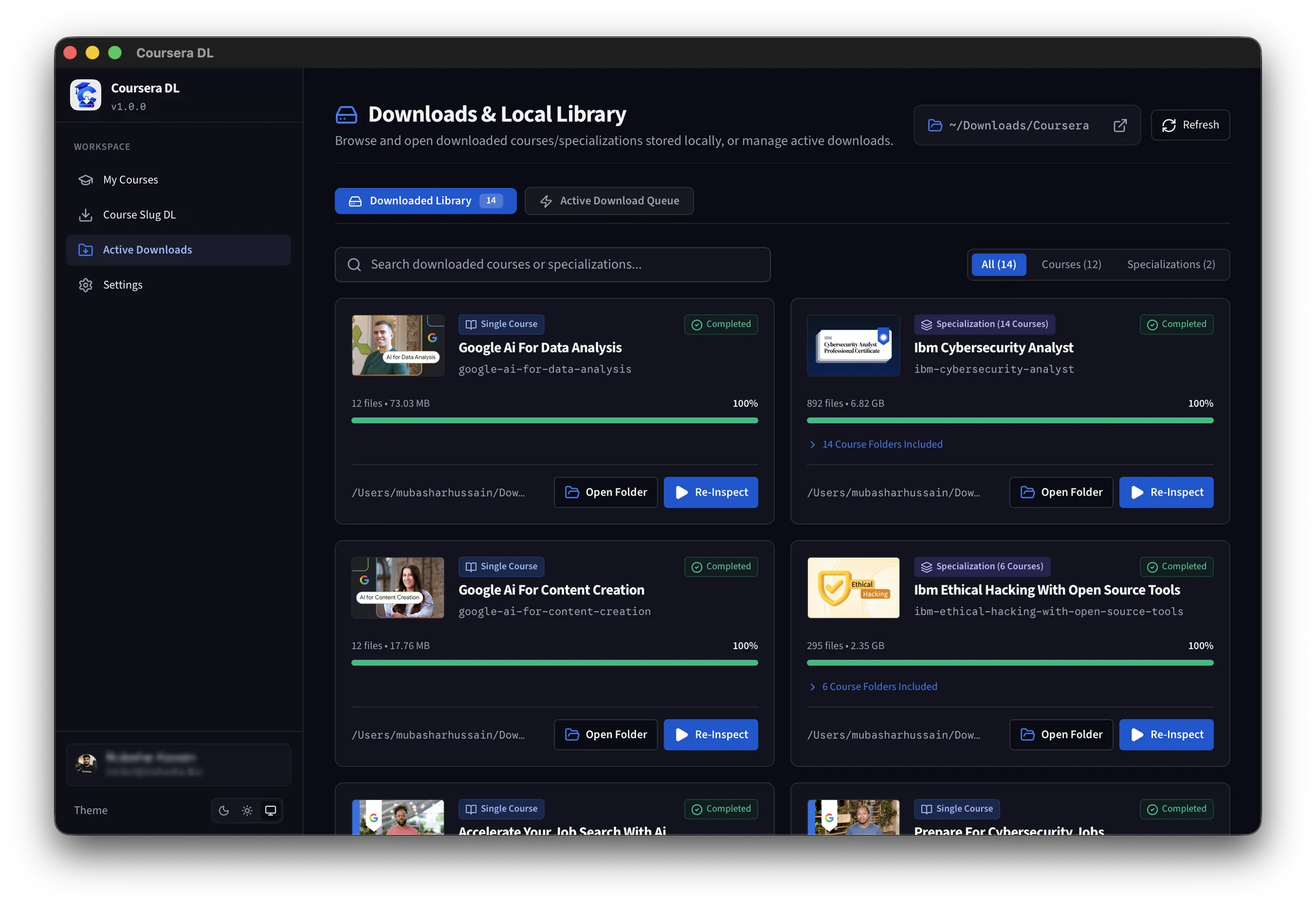
Task: Open Folder for Google Ai For Data Analysis
Action: [606, 492]
